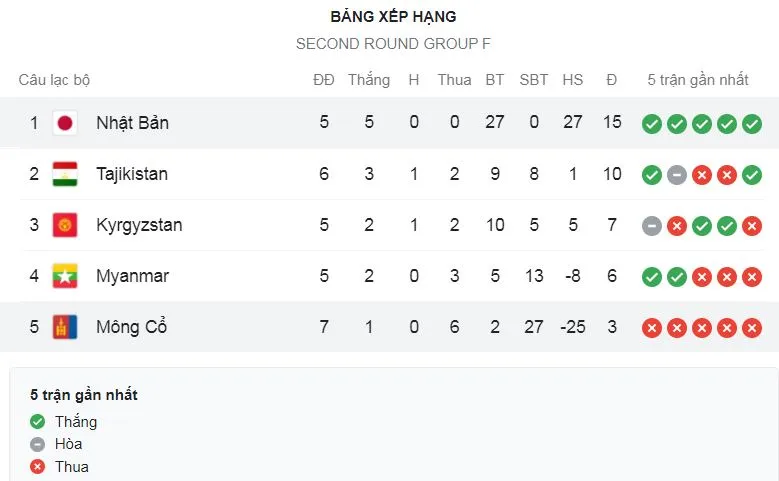Select the Kyrgyzstan team name

(x=139, y=225)
